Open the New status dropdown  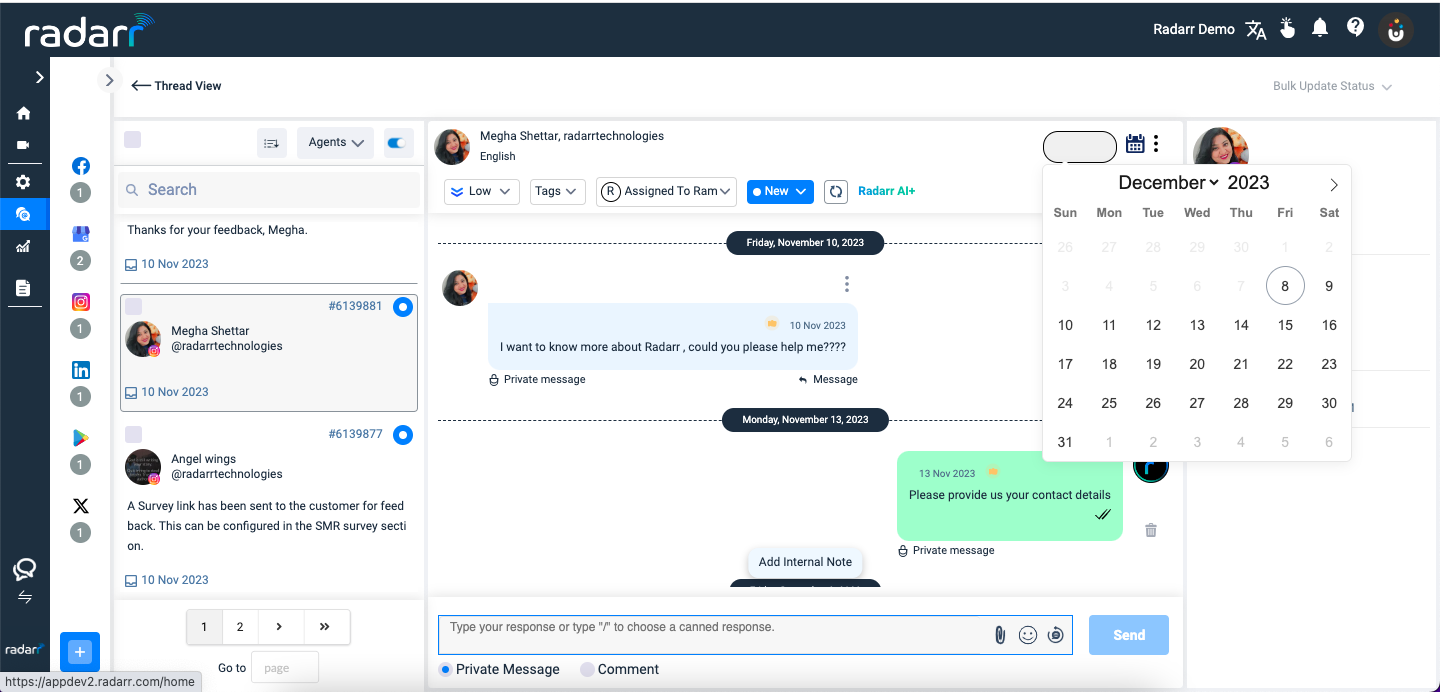(780, 191)
